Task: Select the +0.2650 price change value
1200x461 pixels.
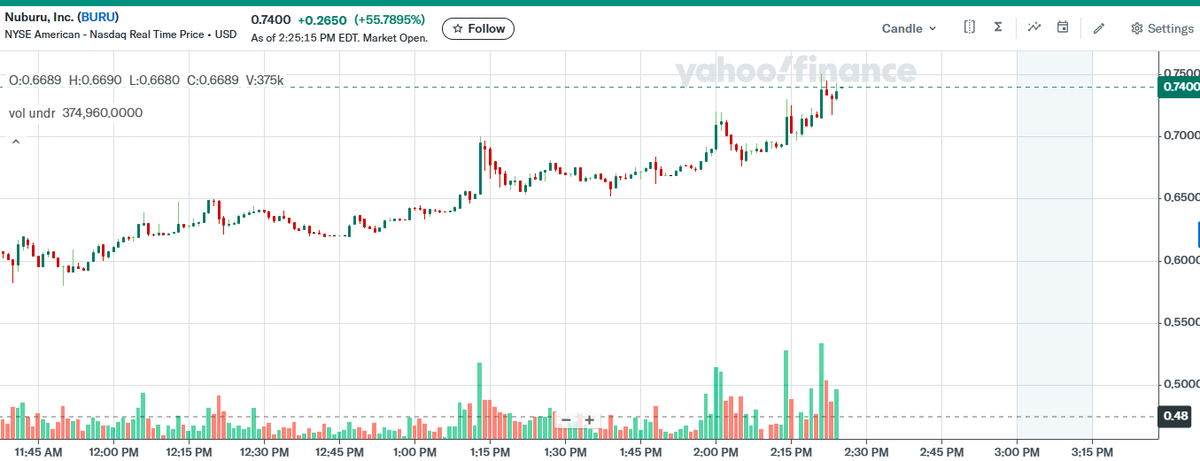Action: tap(321, 19)
